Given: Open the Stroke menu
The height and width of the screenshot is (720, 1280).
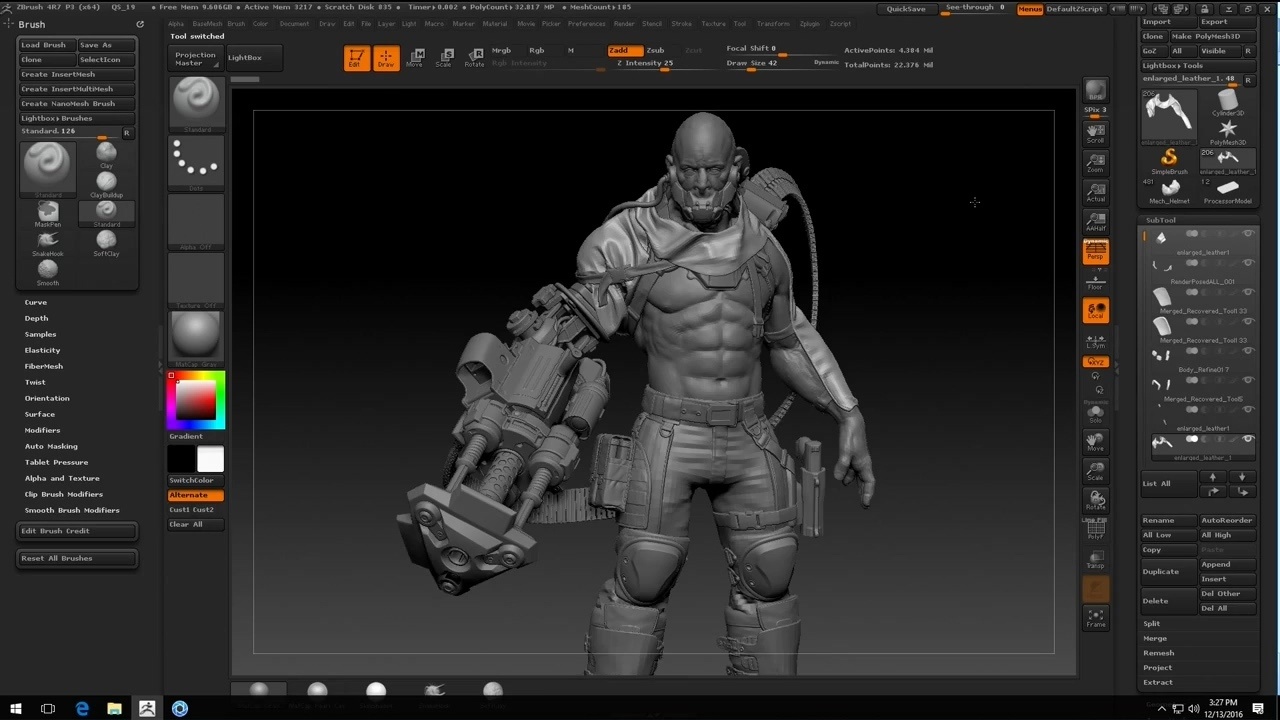Looking at the screenshot, I should pyautogui.click(x=682, y=24).
